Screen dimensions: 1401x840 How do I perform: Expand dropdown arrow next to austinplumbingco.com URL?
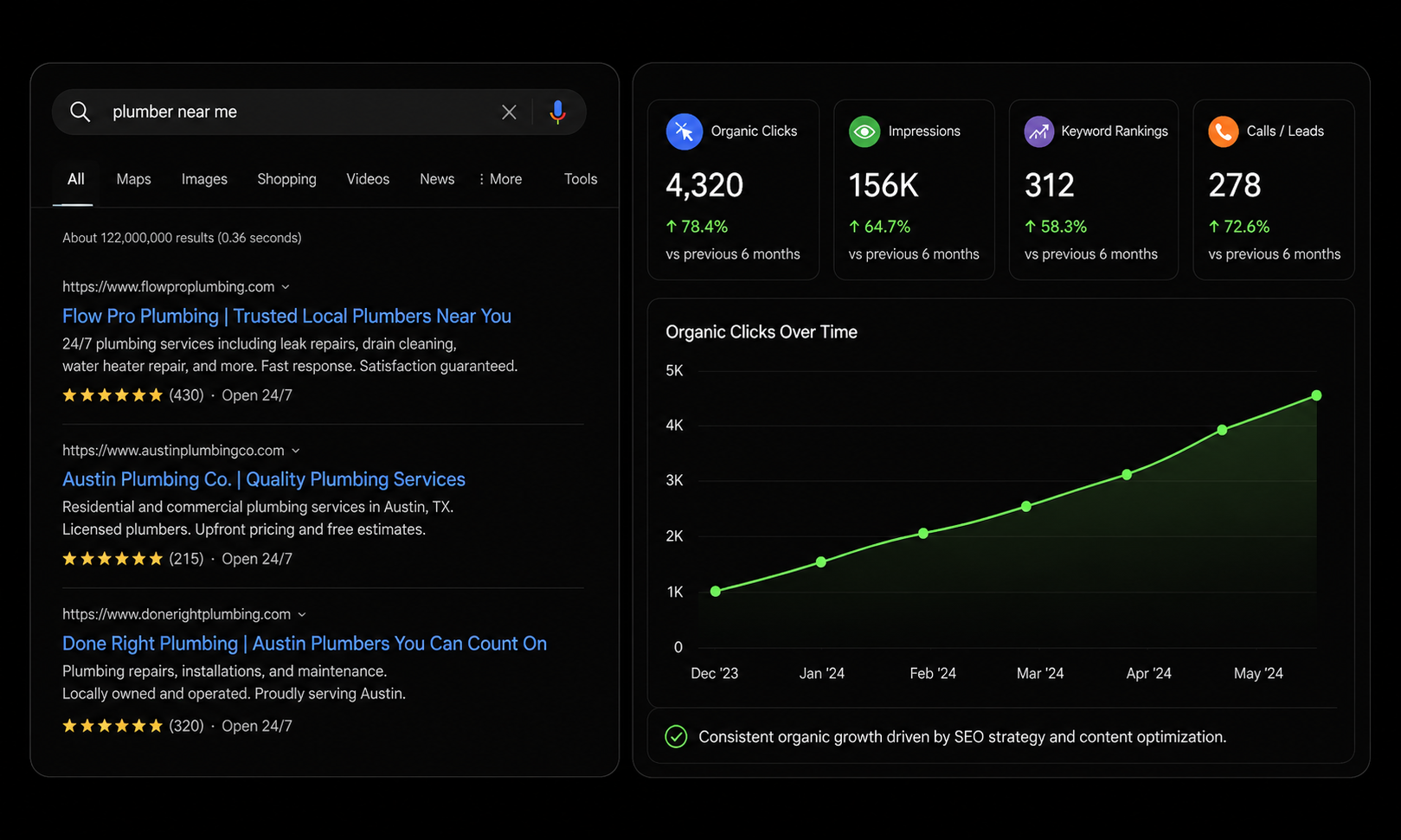pos(296,451)
